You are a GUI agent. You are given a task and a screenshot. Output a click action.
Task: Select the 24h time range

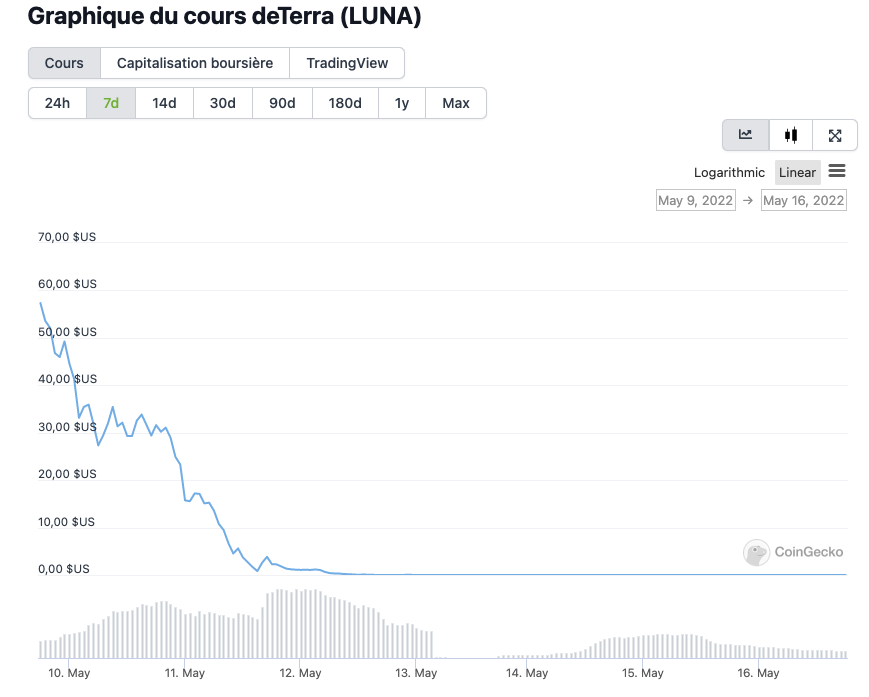[57, 103]
